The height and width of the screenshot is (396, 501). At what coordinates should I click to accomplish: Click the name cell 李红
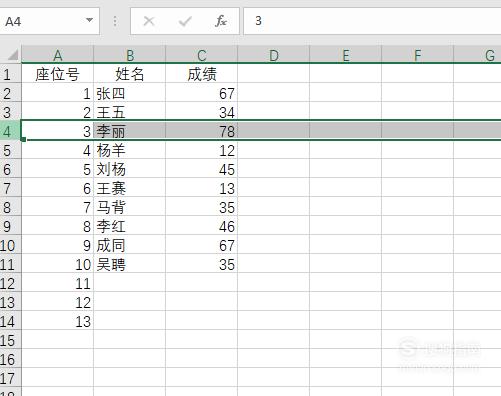(130, 226)
